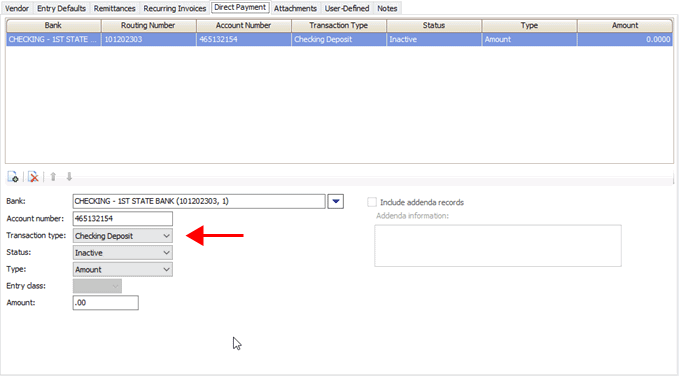
Task: Sort by the Type column header
Action: (x=529, y=26)
